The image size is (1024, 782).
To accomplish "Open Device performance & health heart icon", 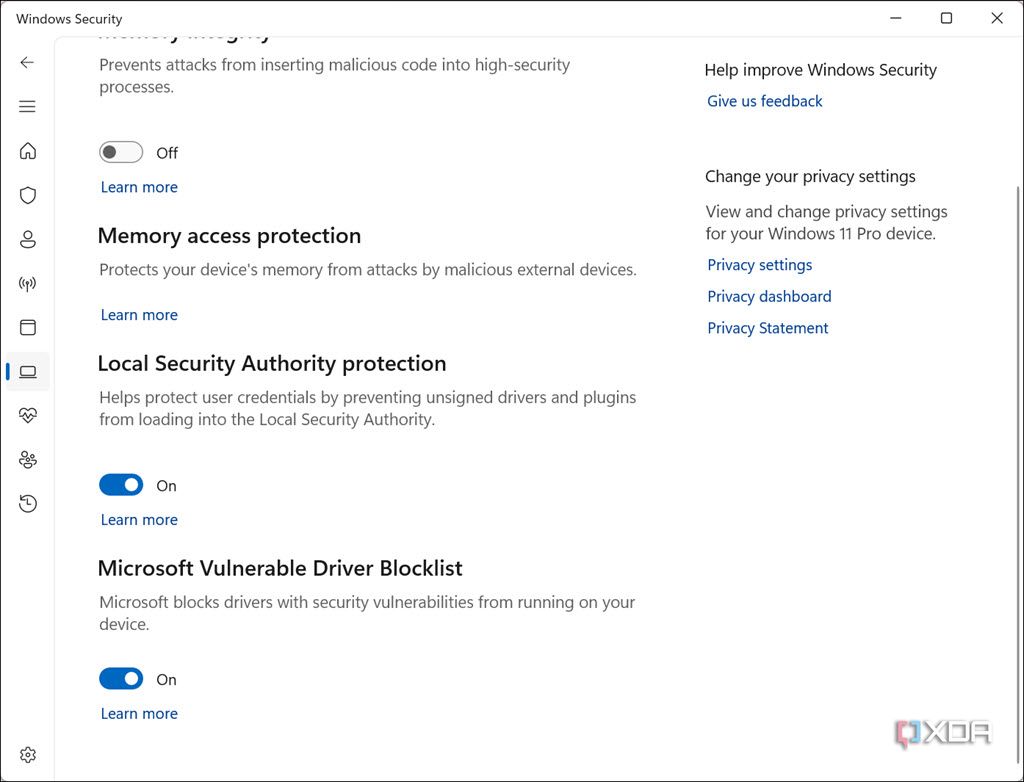I will pos(28,416).
